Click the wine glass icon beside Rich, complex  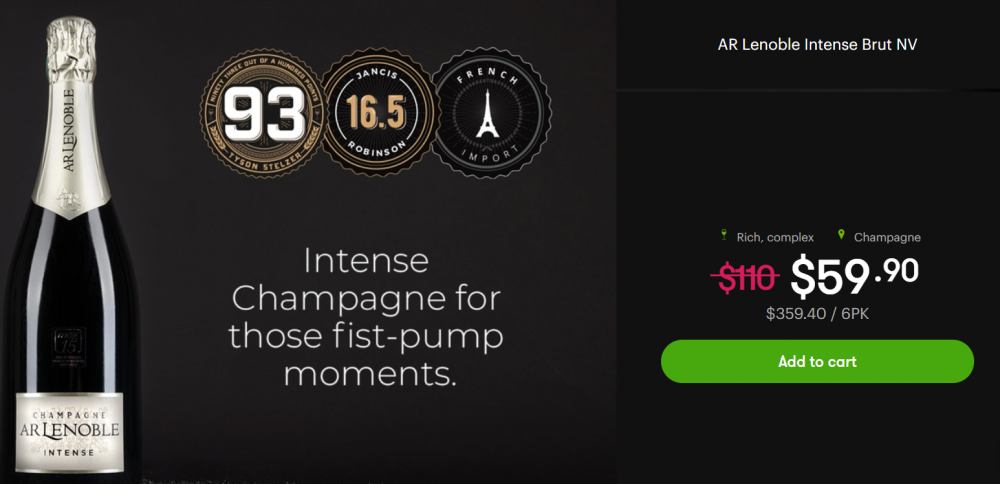point(723,235)
